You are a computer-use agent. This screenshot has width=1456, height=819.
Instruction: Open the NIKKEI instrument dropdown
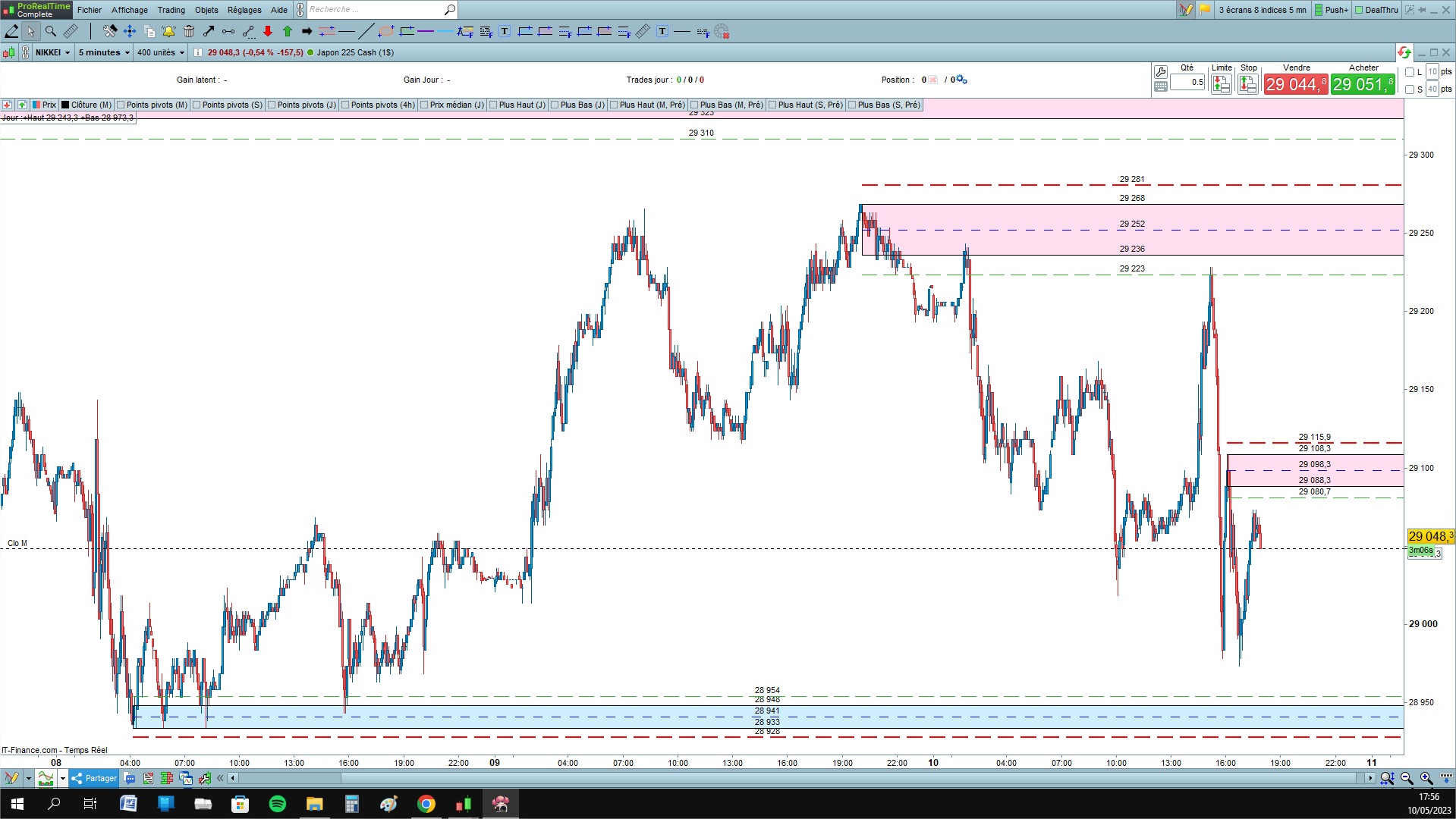point(52,52)
